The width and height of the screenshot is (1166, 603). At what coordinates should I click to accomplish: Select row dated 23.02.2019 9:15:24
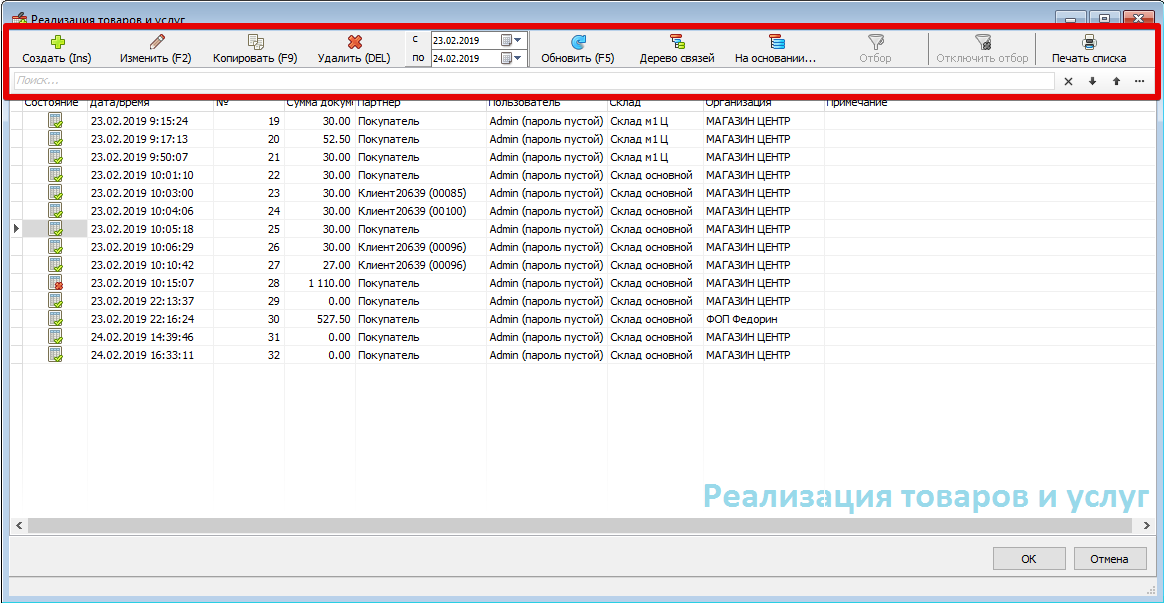point(583,121)
